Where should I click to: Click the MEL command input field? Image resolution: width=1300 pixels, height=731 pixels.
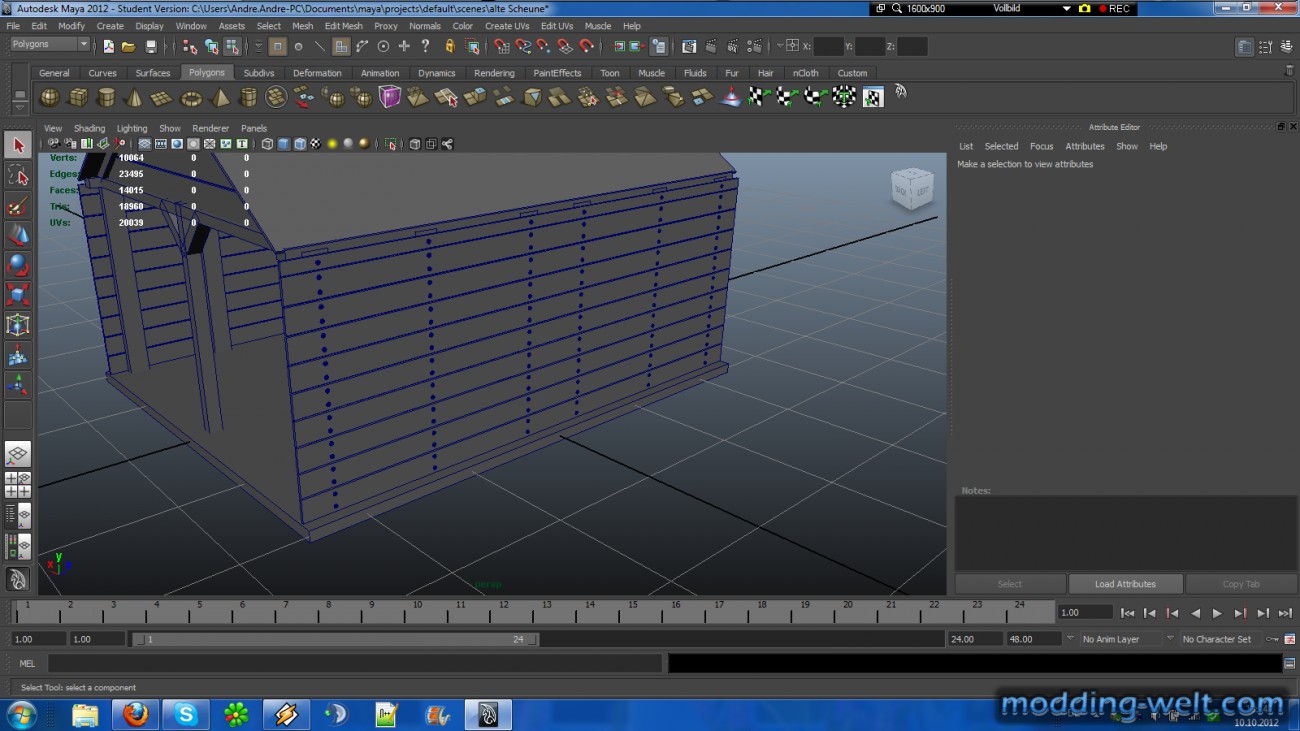[354, 663]
